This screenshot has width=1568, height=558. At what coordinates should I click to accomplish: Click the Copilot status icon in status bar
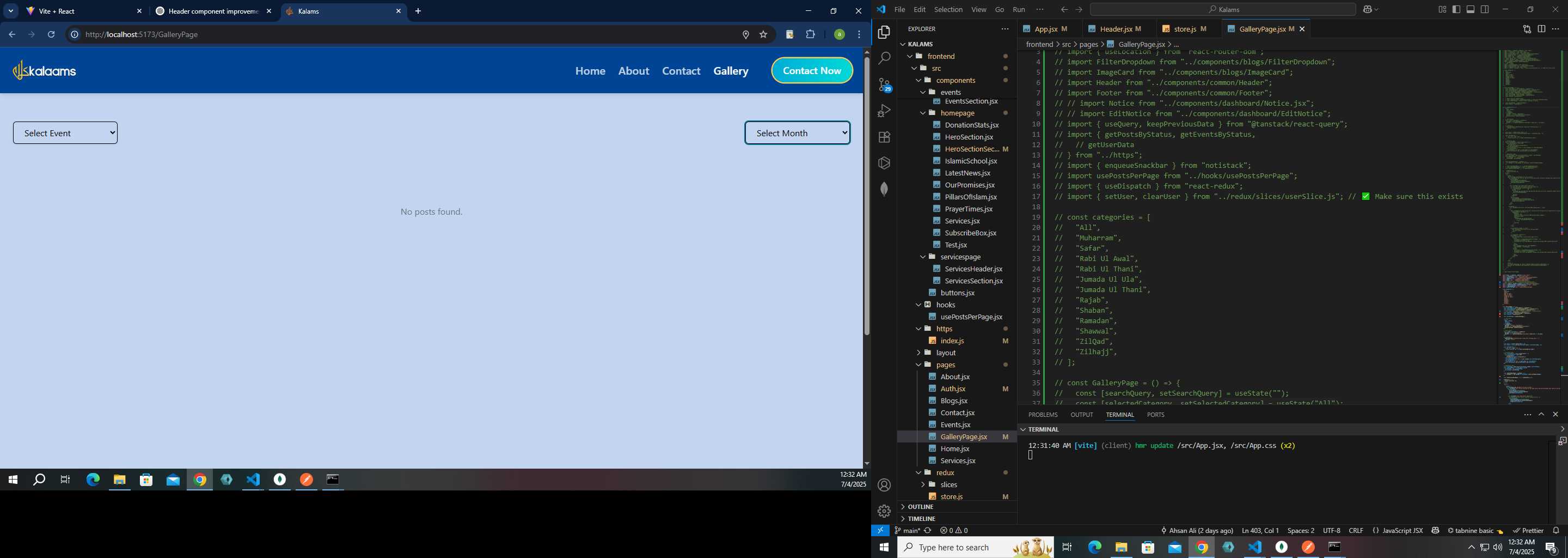coord(1435,531)
